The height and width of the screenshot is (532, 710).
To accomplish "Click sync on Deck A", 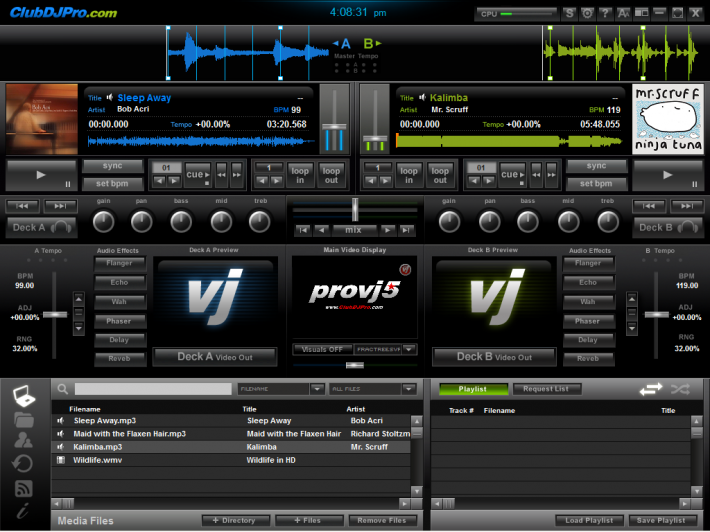I will (x=113, y=166).
